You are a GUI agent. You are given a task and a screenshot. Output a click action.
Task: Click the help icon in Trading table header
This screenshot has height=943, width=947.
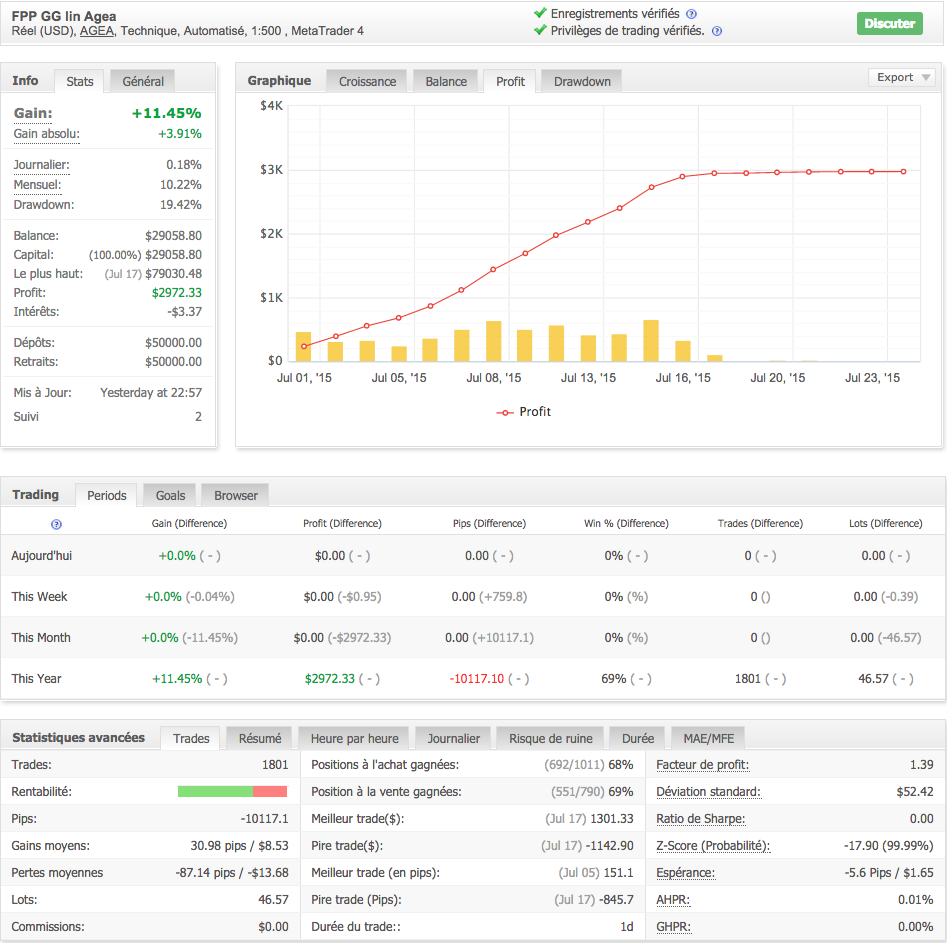[56, 523]
